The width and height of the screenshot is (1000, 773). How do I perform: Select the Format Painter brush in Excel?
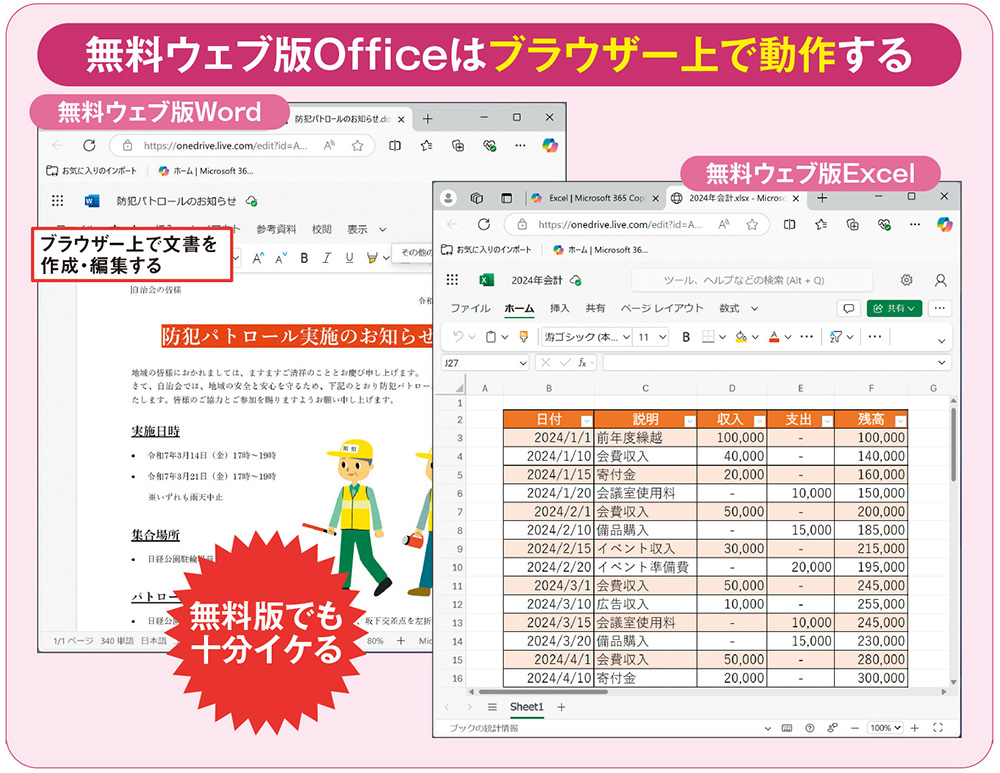coord(524,336)
